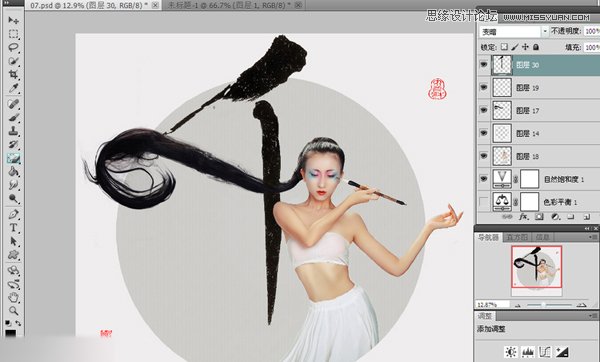Click the Navigator zoom in button
600x362 pixels.
(x=582, y=305)
